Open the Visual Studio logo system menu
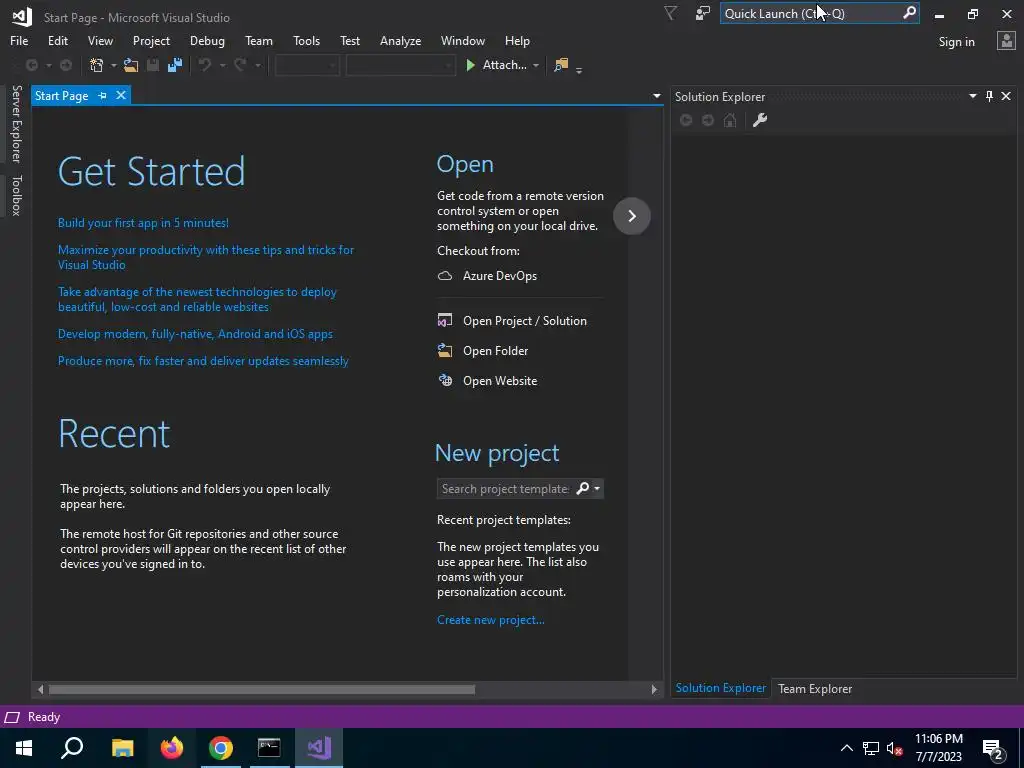The image size is (1024, 768). (x=22, y=16)
